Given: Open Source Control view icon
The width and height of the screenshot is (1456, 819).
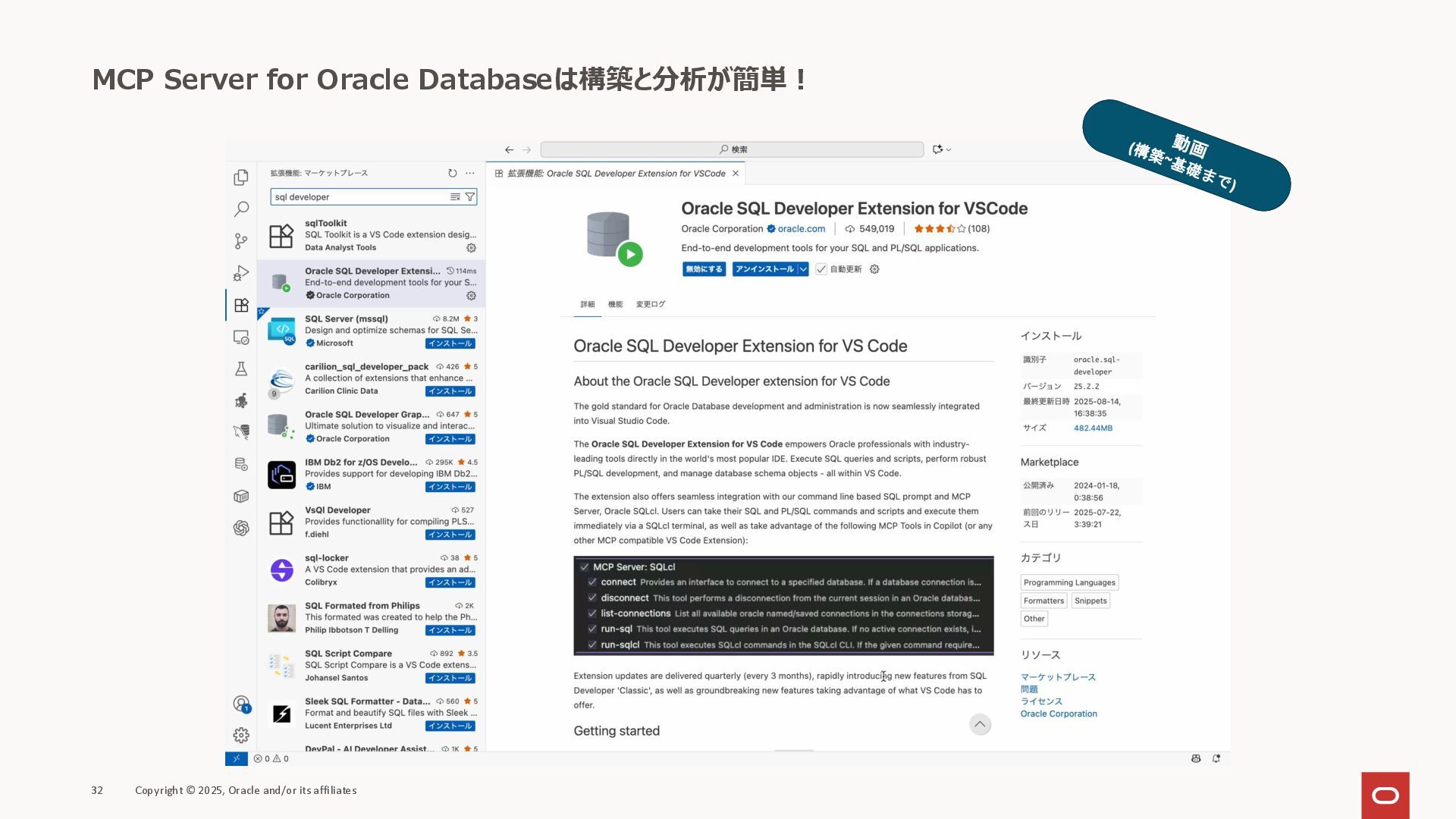Looking at the screenshot, I should point(241,241).
